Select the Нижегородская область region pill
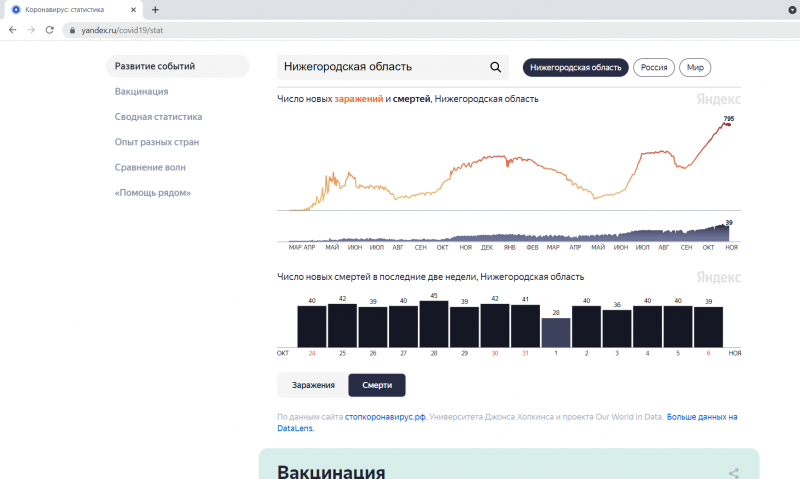The image size is (800, 479). click(x=576, y=67)
